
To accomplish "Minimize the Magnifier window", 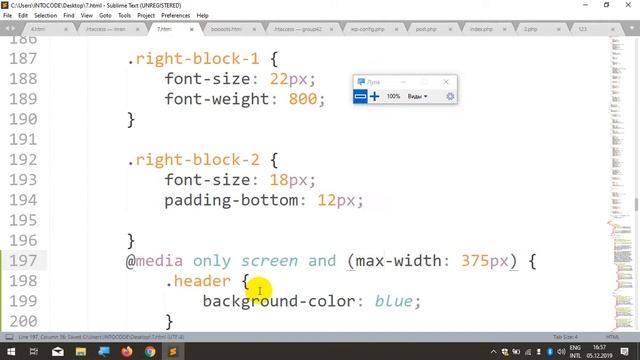I will [x=403, y=82].
